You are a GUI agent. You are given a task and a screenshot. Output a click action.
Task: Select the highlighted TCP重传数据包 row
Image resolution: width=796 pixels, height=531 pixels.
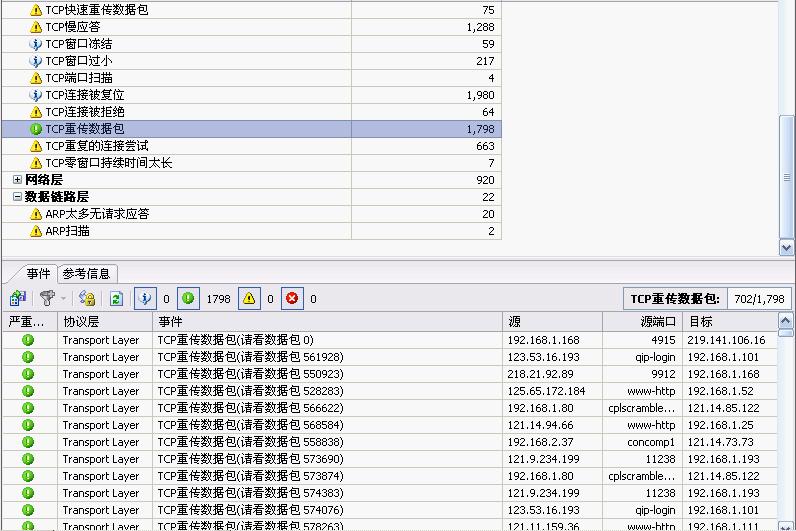(252, 129)
